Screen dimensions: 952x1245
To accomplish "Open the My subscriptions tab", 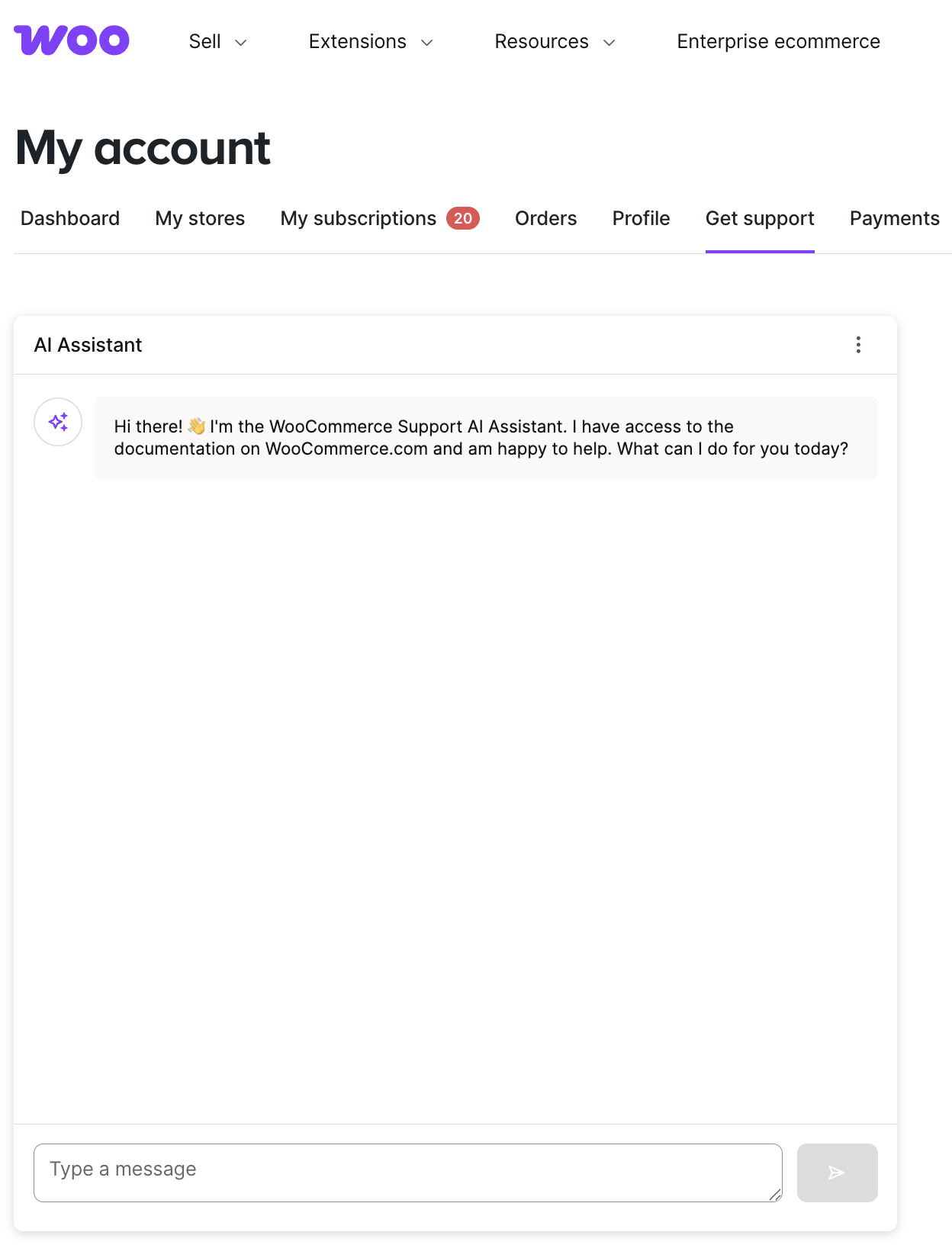I will pyautogui.click(x=358, y=219).
